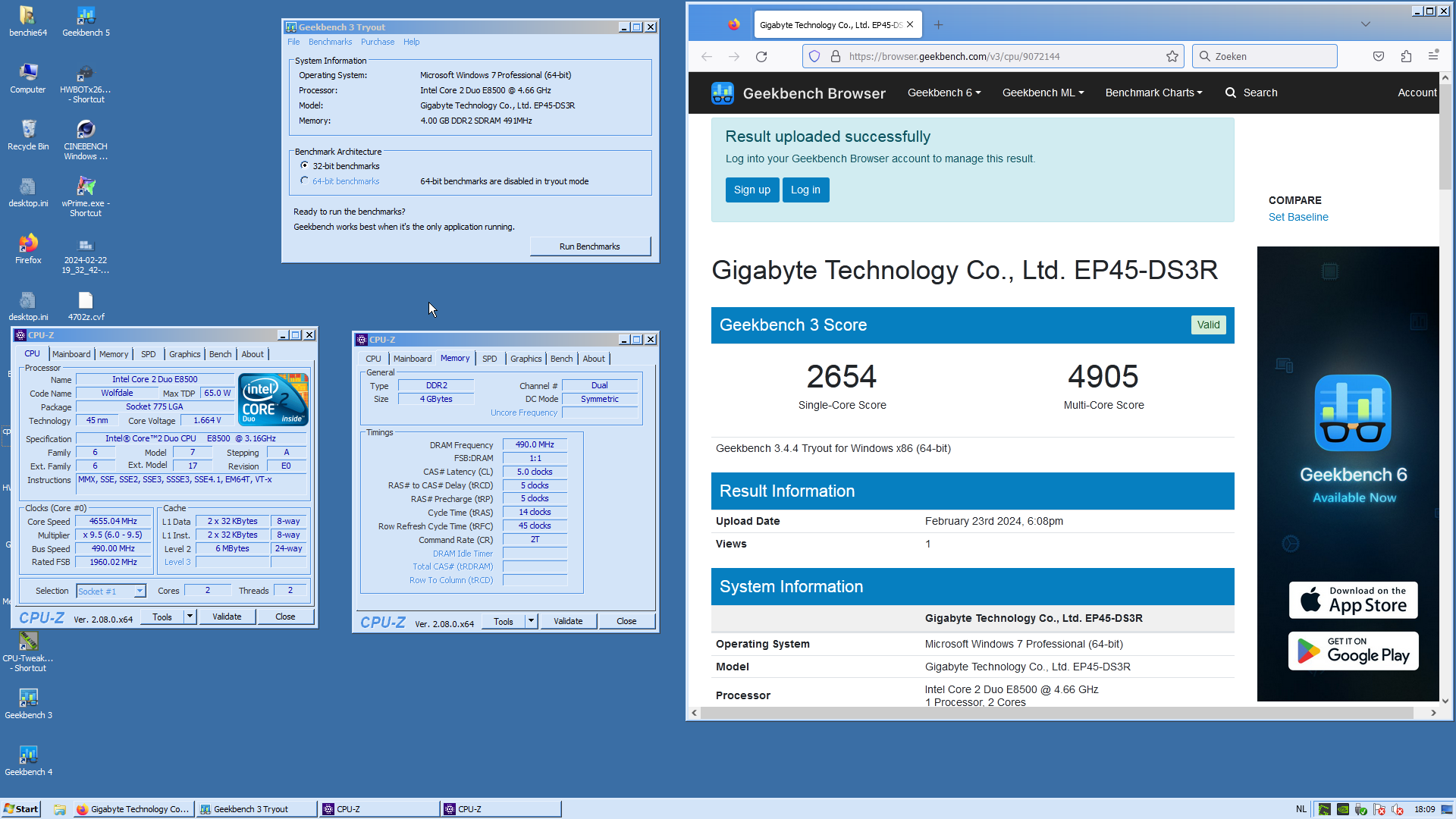Open Purchase menu in Geekbench 3
The image size is (1456, 819).
pyautogui.click(x=378, y=42)
